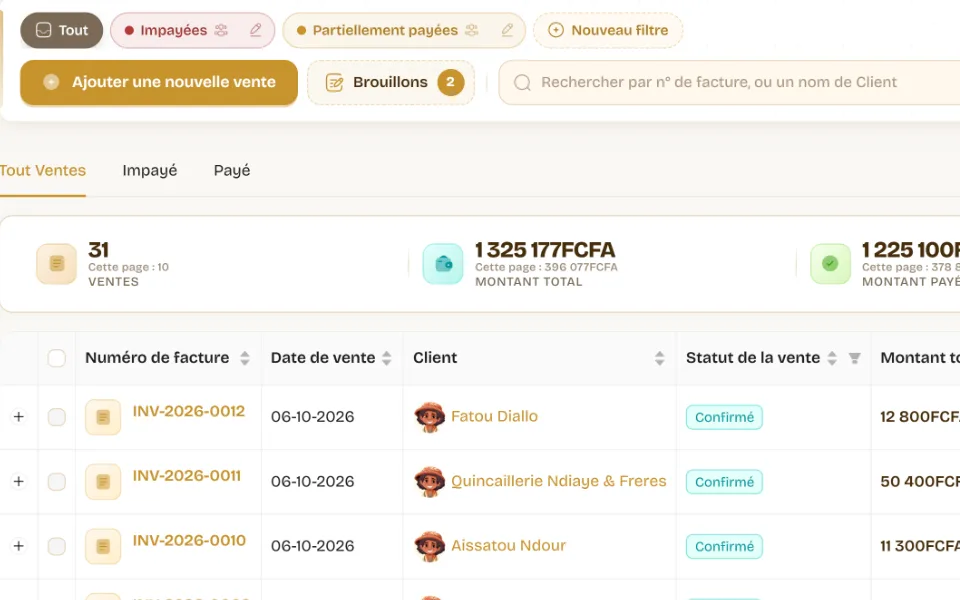This screenshot has height=600, width=960.
Task: Click Aissatou Ndour's avatar
Action: tap(429, 546)
